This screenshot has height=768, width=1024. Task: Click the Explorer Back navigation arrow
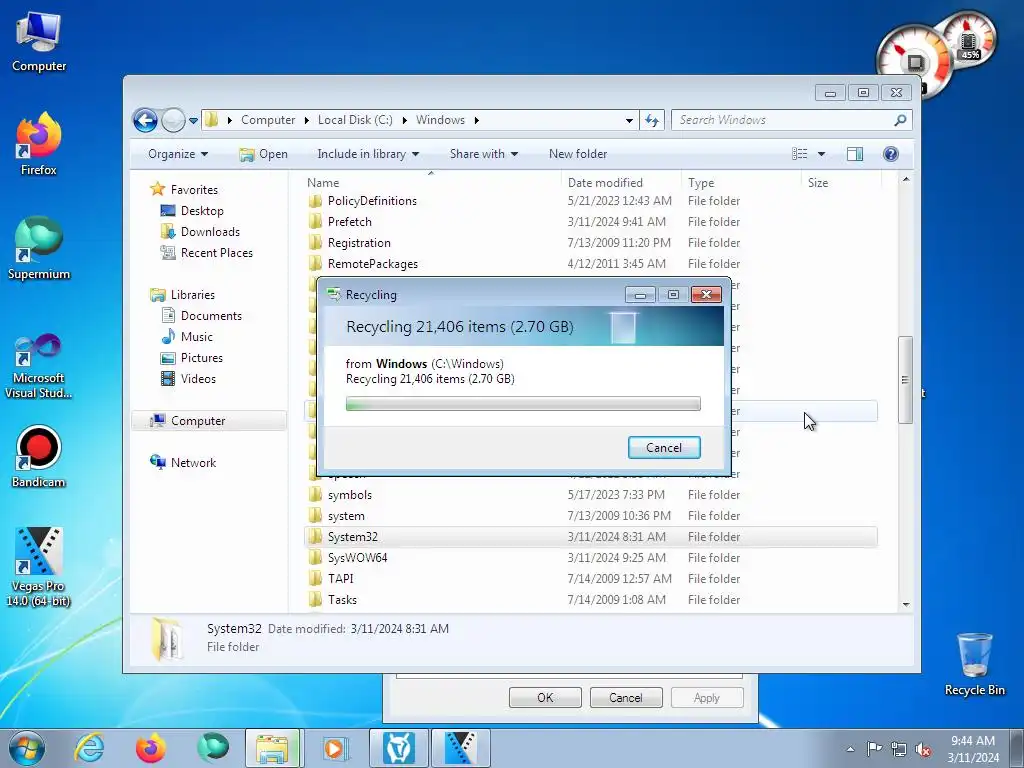145,120
